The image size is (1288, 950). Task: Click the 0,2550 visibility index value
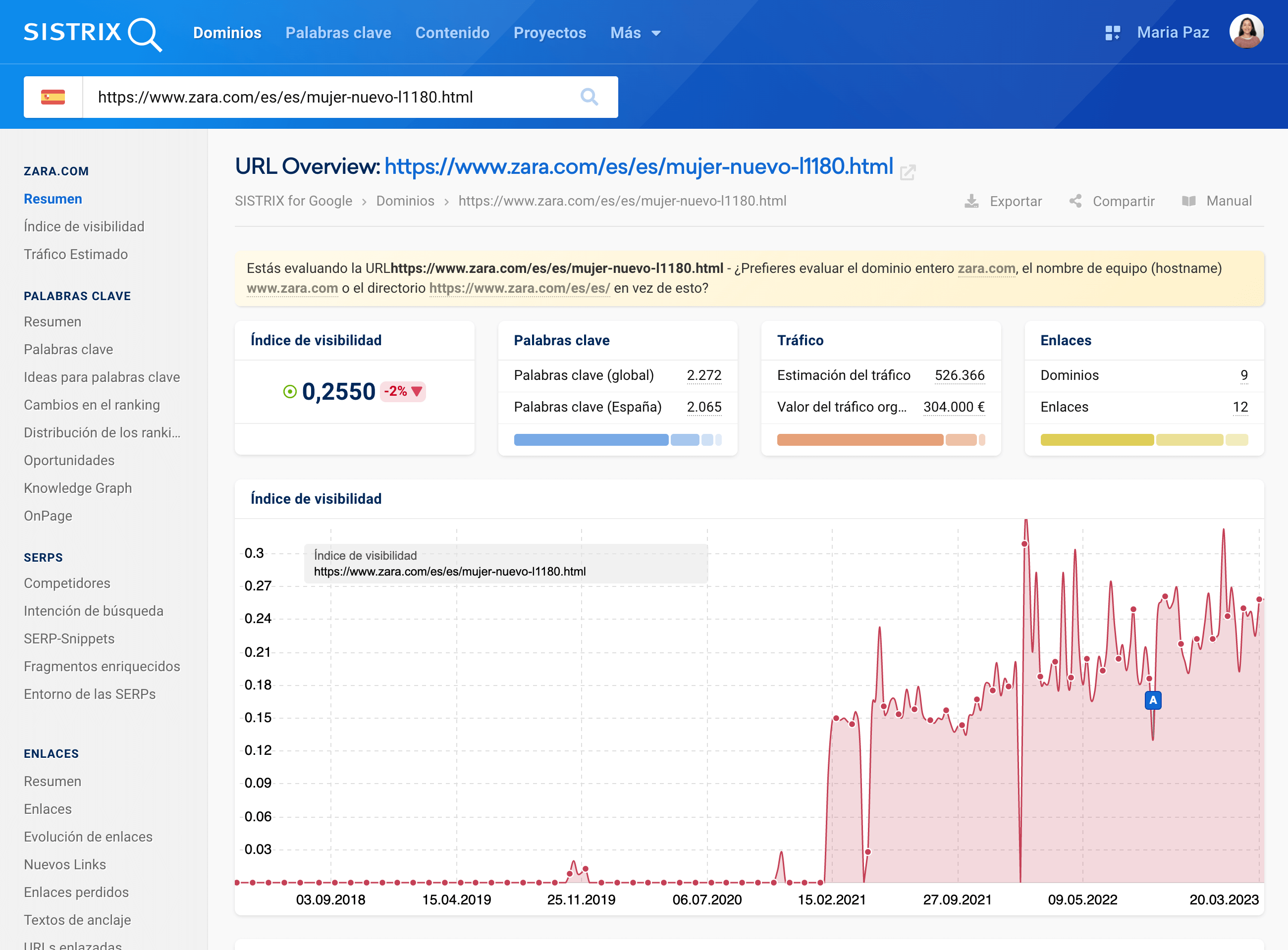tap(339, 392)
